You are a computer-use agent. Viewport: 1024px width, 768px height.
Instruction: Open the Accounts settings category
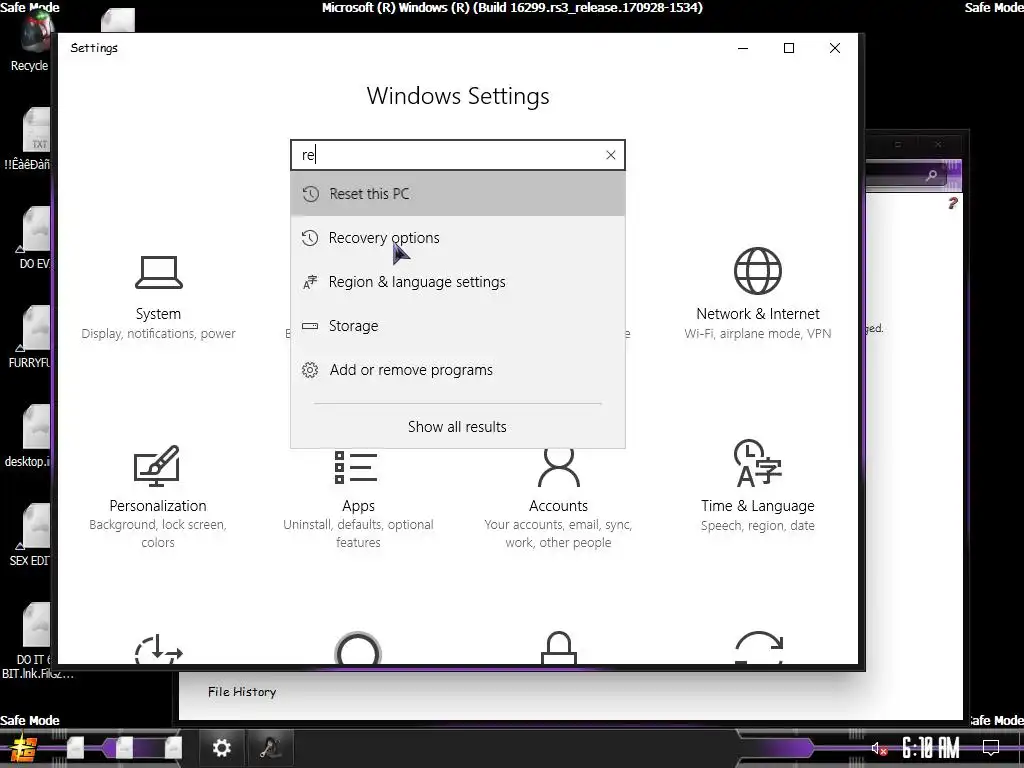click(558, 499)
